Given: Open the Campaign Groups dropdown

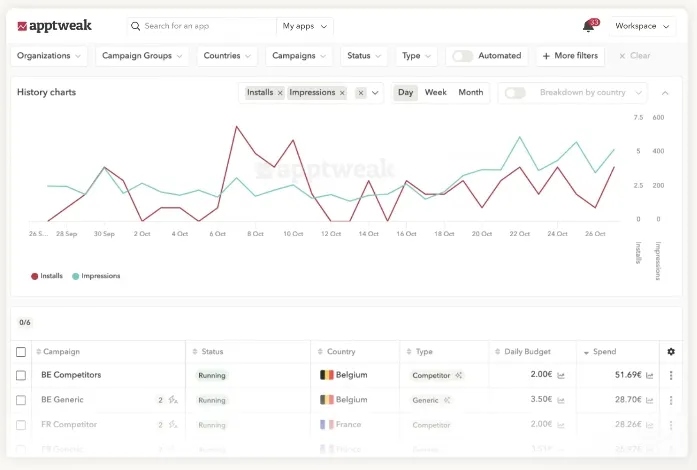Looking at the screenshot, I should point(141,56).
